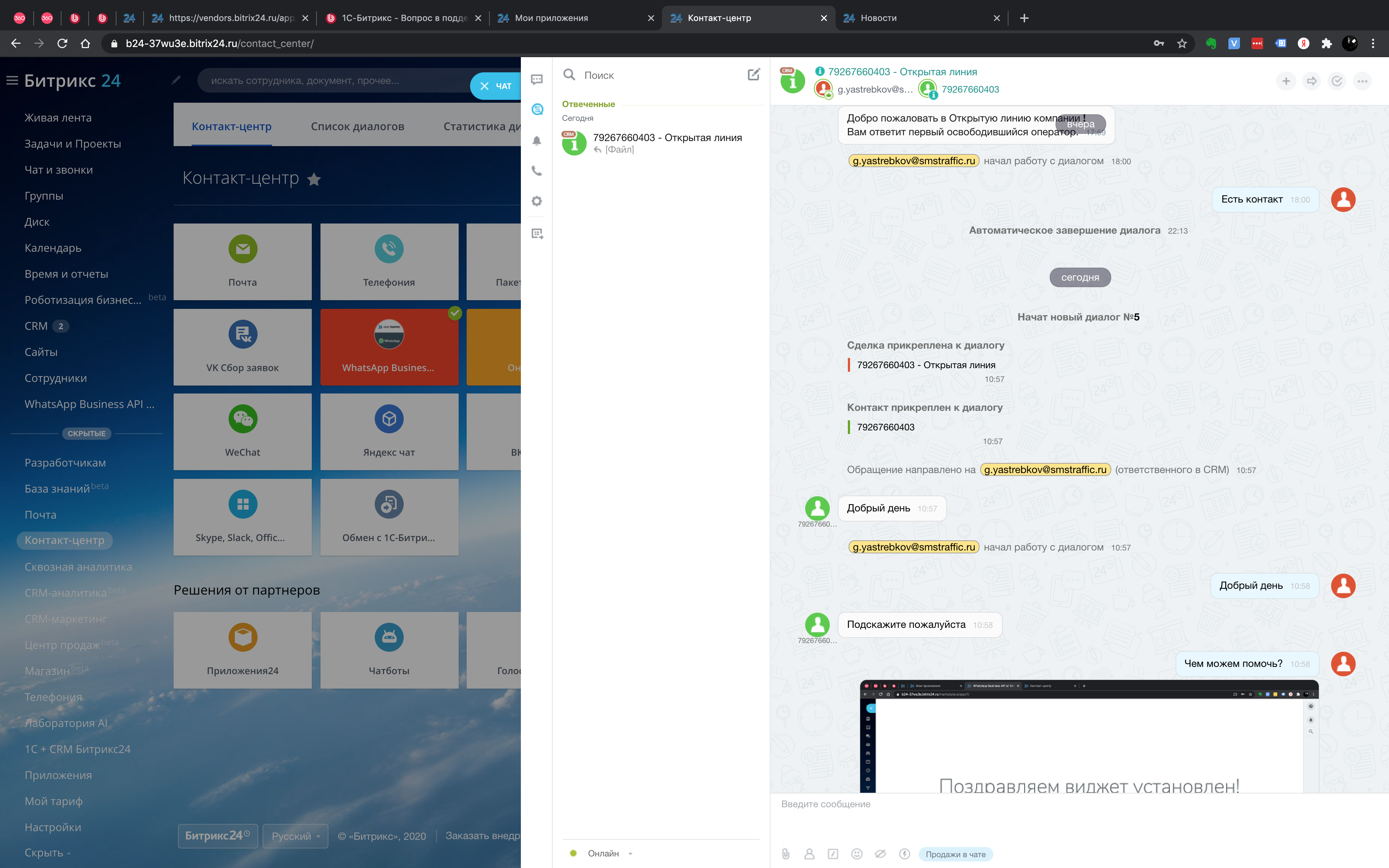Open notifications bell in chat sidebar

coord(537,141)
